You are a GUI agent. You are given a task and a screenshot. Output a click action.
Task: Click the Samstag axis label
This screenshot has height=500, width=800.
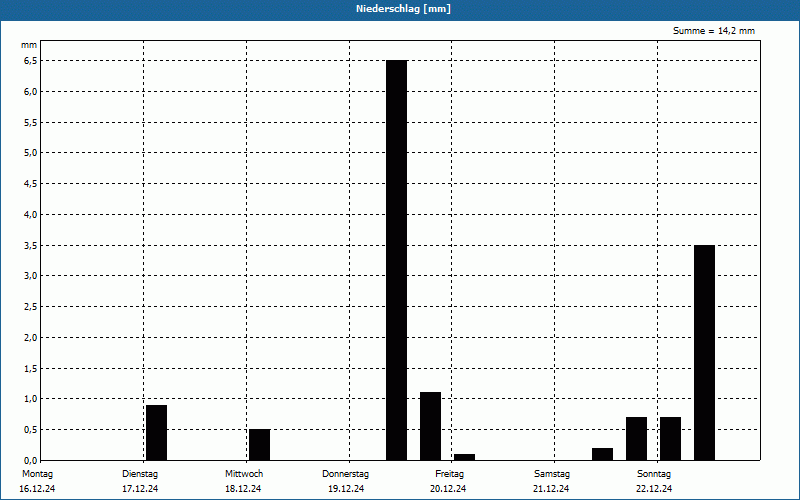click(552, 474)
